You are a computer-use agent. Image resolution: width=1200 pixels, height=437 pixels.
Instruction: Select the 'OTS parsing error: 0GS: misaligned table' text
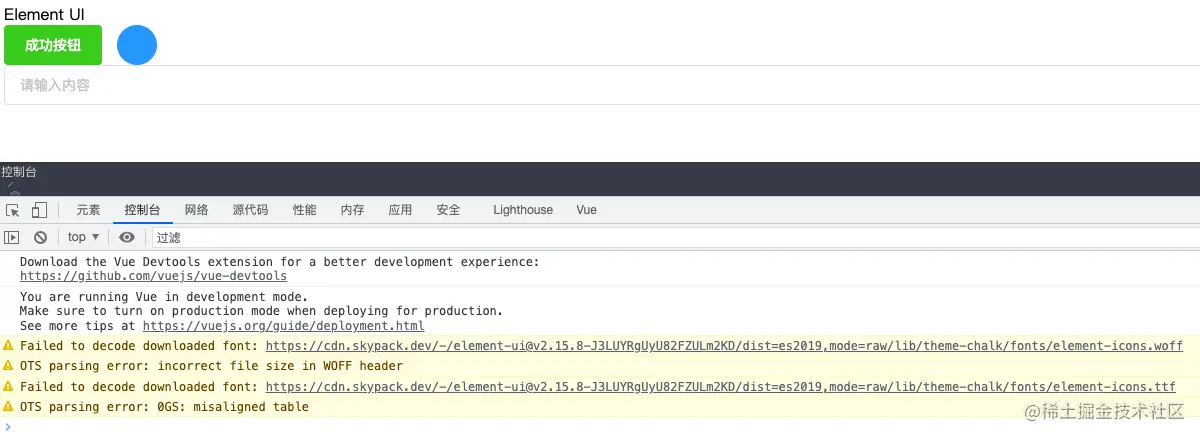tap(164, 407)
